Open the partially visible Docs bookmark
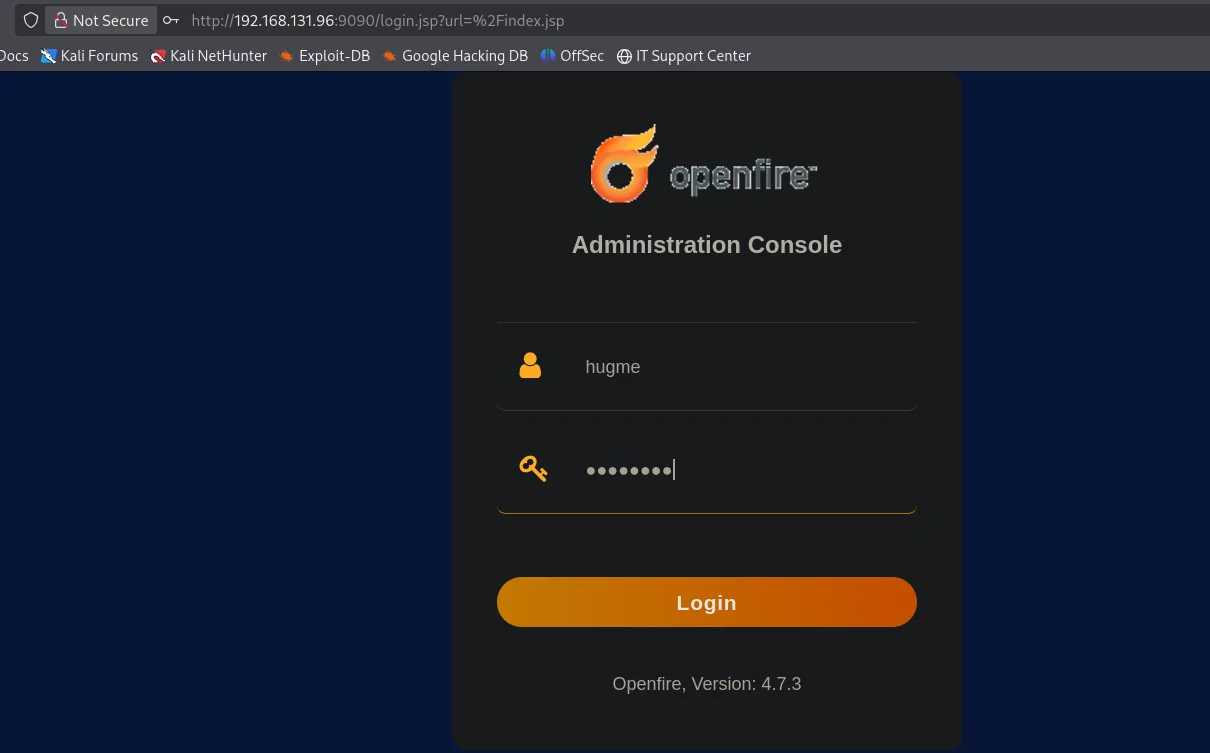Image resolution: width=1210 pixels, height=753 pixels. (14, 56)
